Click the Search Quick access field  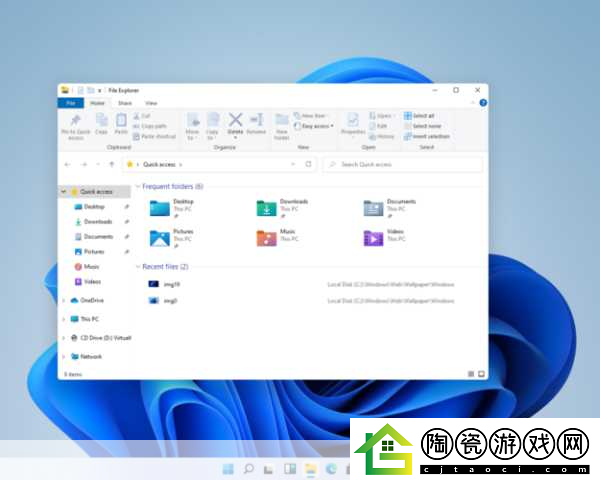403,164
